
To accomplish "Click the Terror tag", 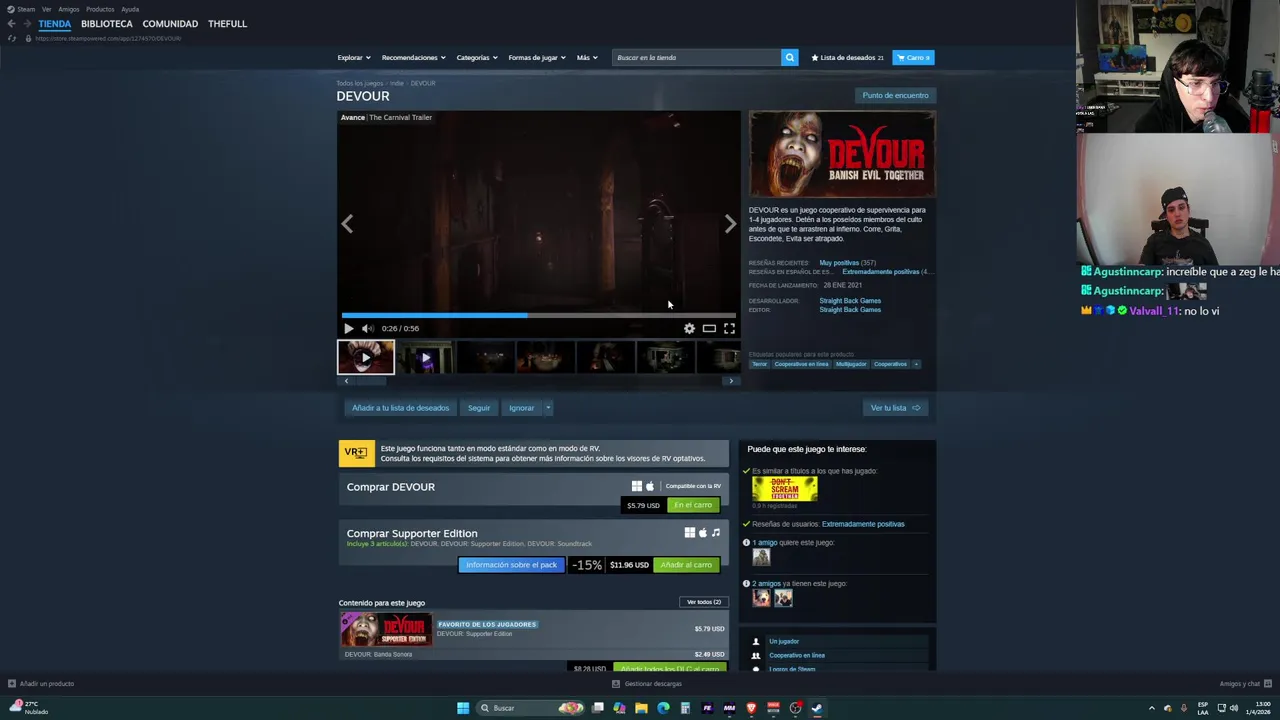I will [760, 364].
